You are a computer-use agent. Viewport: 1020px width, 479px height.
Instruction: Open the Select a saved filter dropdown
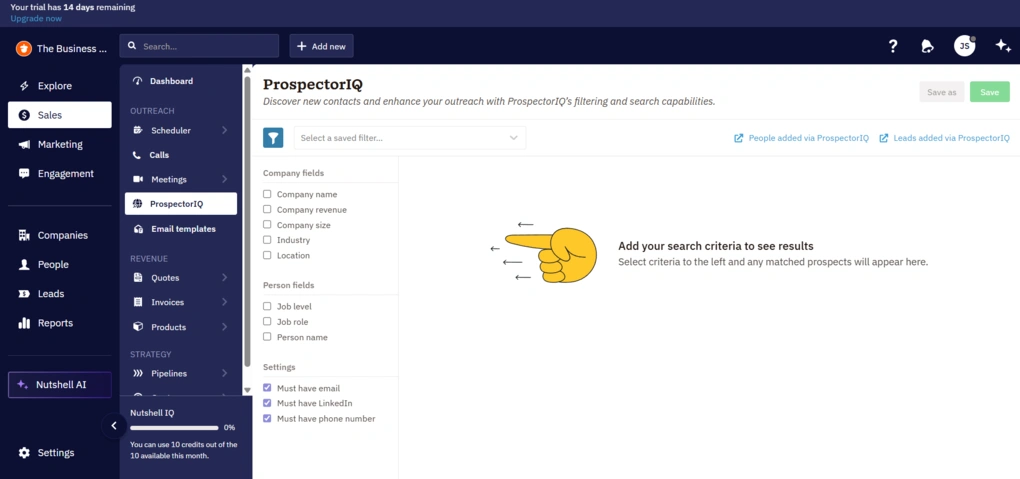pos(410,138)
